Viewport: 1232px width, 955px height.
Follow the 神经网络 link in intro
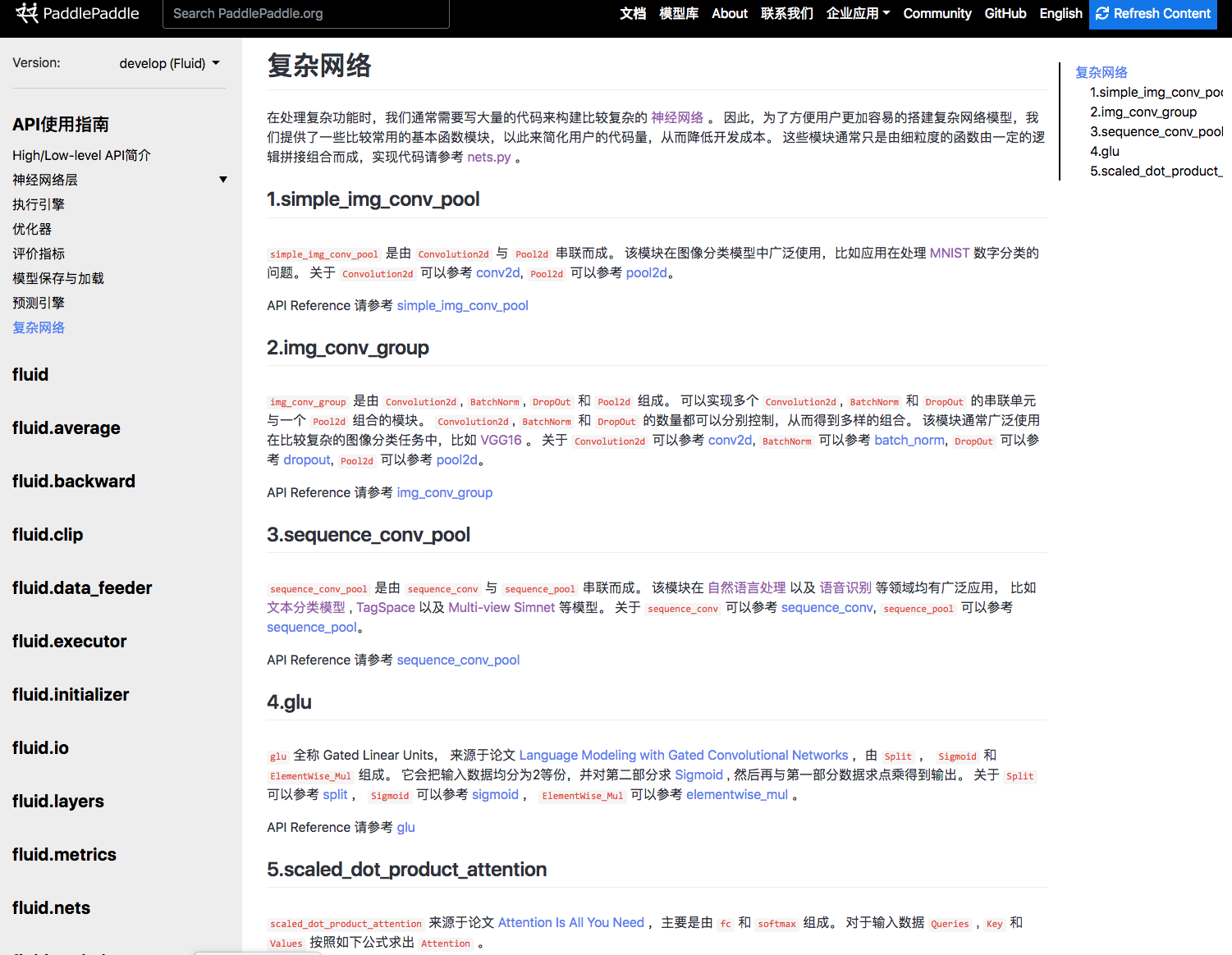[677, 117]
